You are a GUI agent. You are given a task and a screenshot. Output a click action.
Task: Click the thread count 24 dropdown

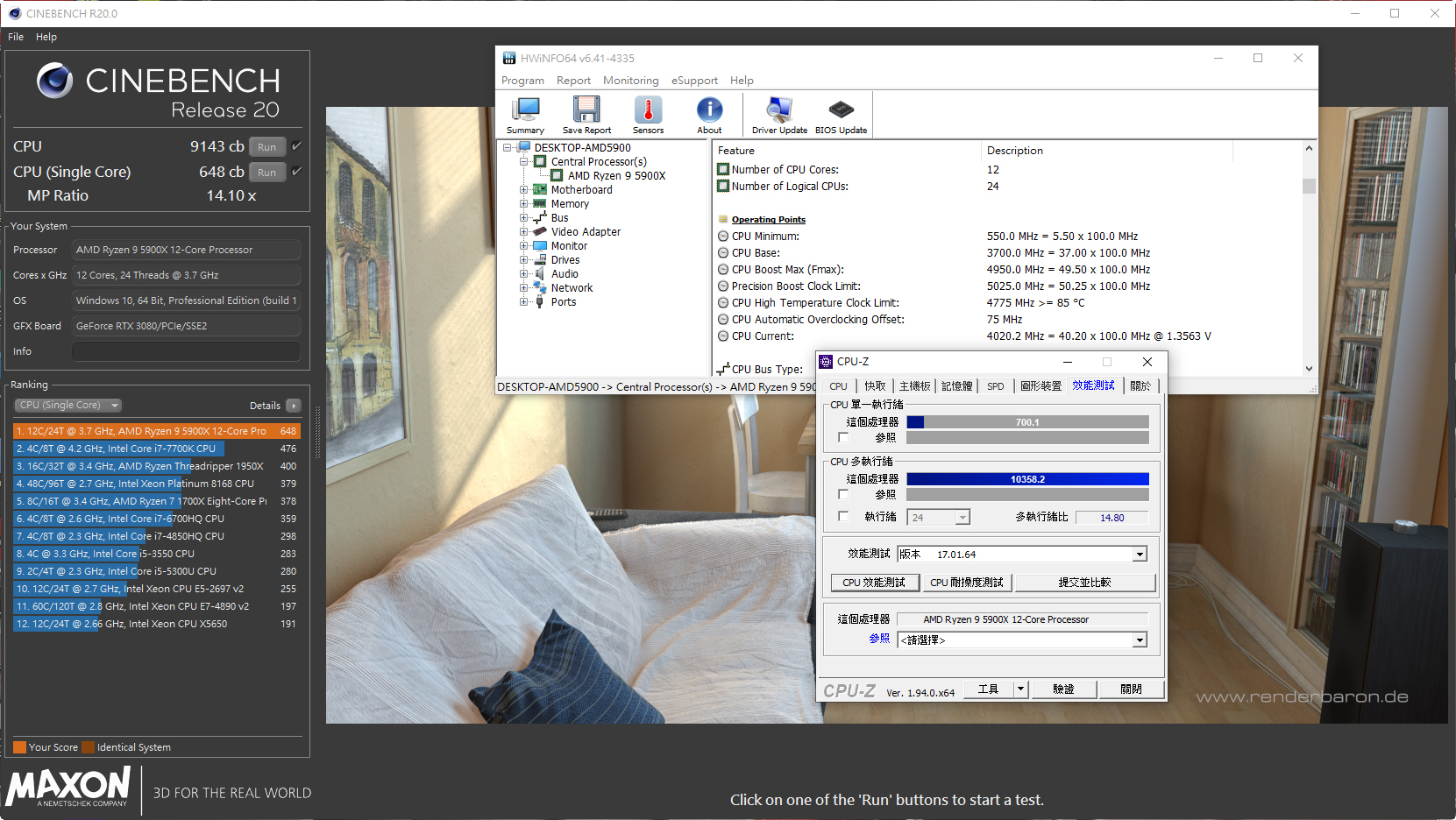(x=938, y=518)
